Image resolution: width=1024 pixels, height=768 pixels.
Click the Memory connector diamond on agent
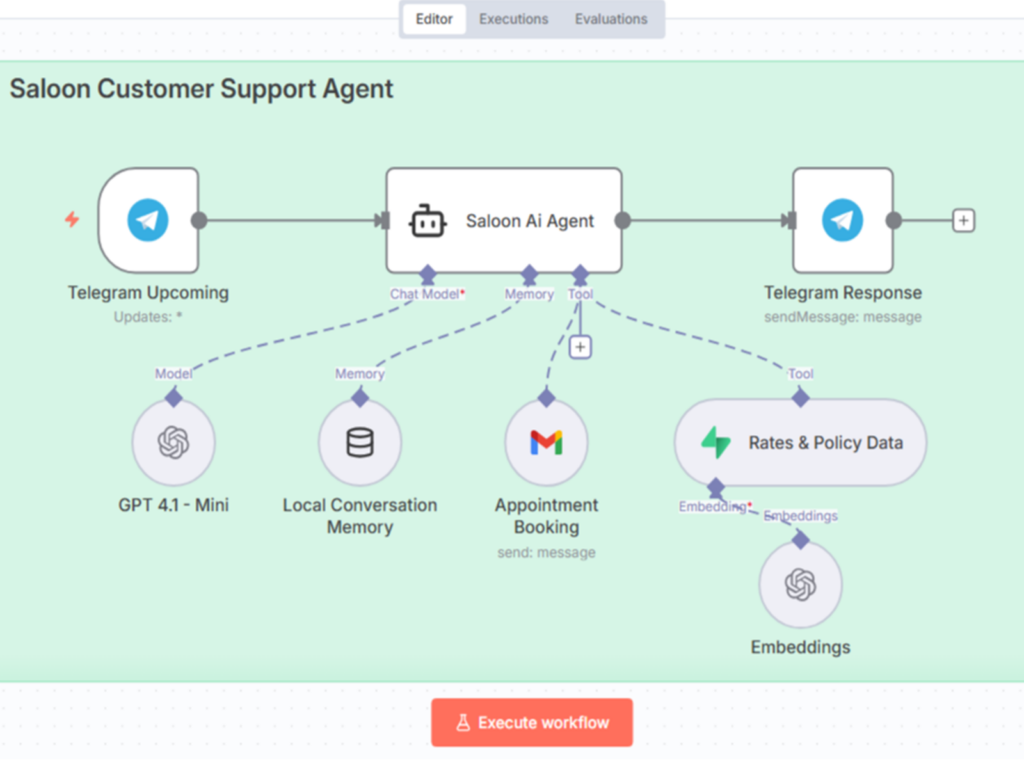tap(529, 274)
